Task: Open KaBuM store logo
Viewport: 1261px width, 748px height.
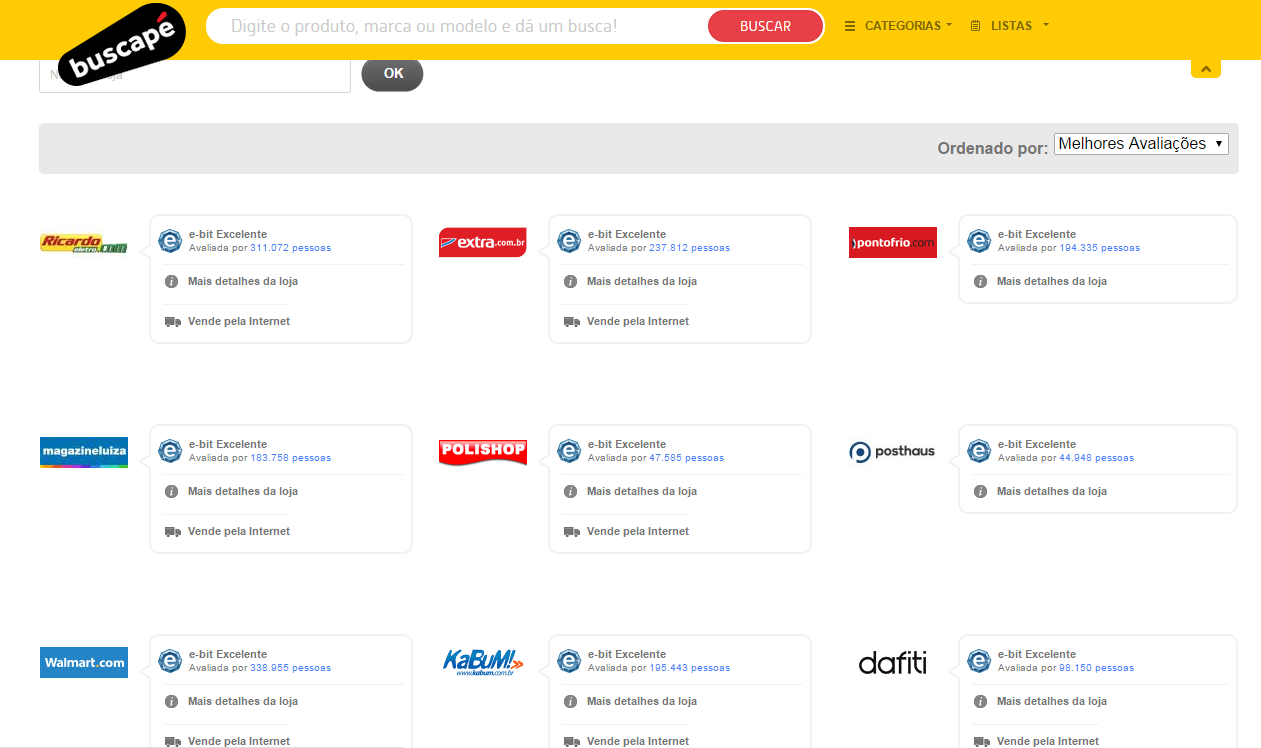Action: pos(483,662)
